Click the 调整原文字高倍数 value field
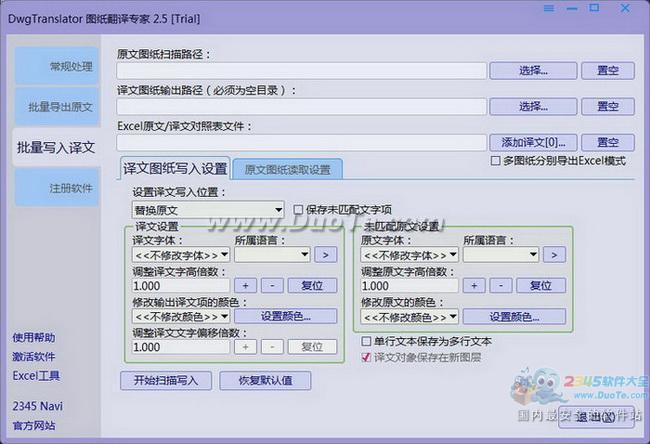This screenshot has height=444, width=650. 410,286
